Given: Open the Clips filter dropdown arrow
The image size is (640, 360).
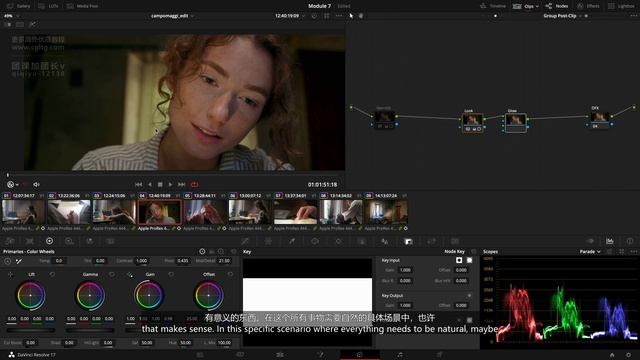Looking at the screenshot, I should point(537,7).
